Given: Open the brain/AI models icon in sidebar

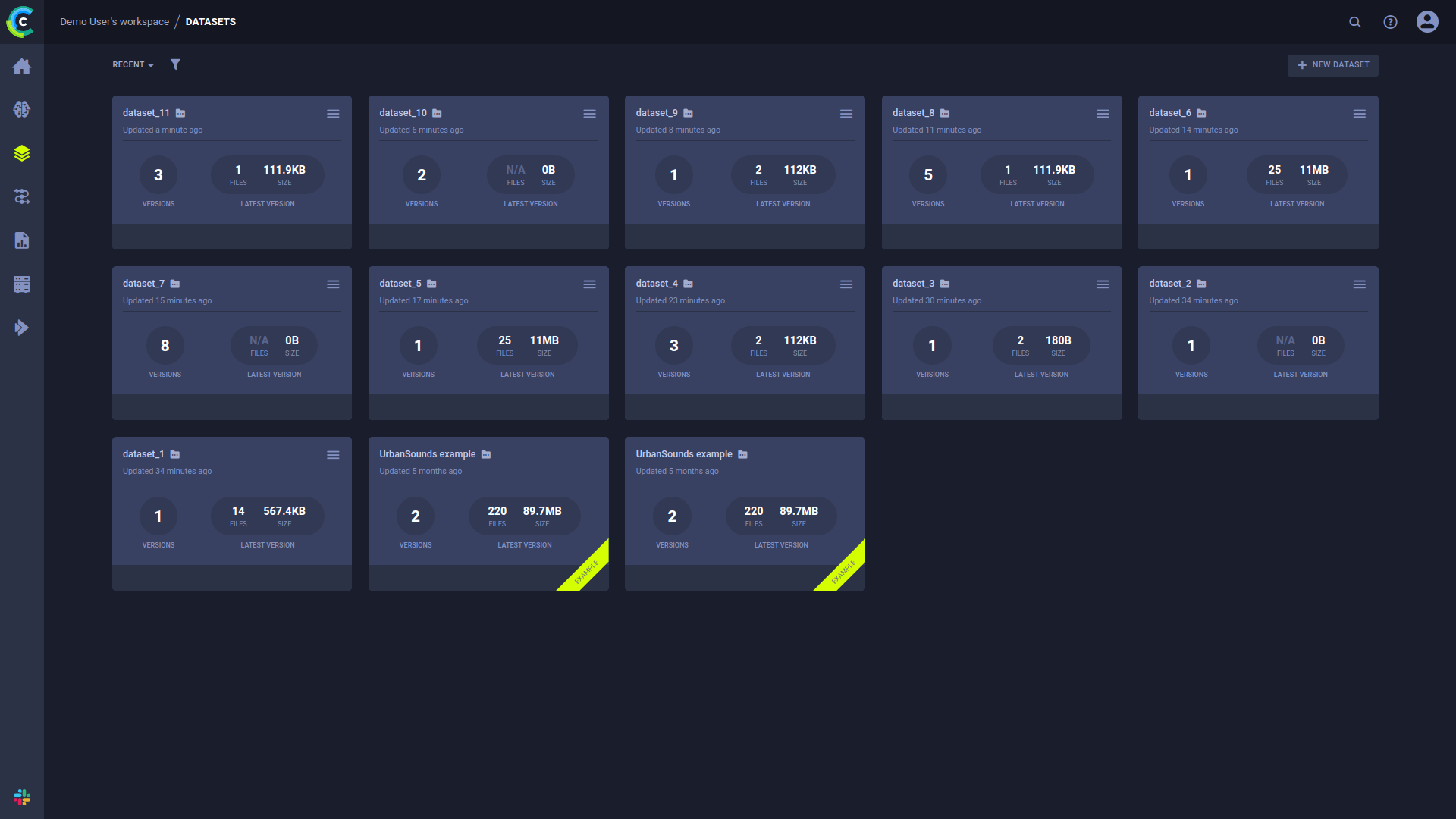Looking at the screenshot, I should point(22,109).
